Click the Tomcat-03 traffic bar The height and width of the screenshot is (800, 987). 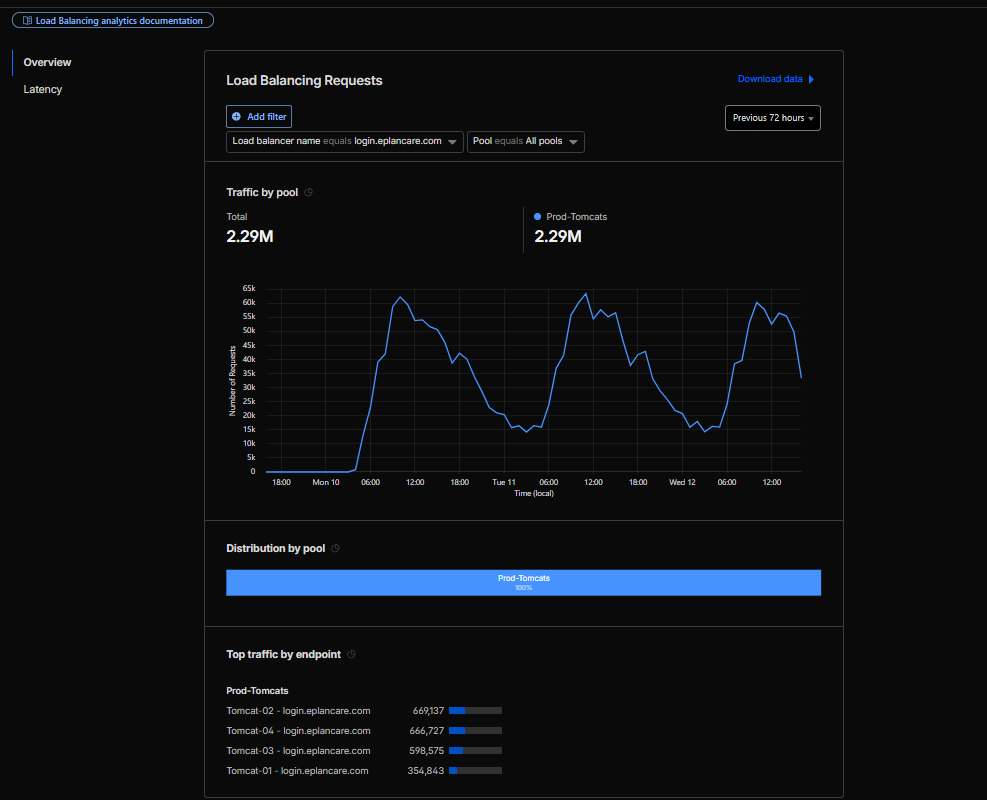(x=475, y=751)
